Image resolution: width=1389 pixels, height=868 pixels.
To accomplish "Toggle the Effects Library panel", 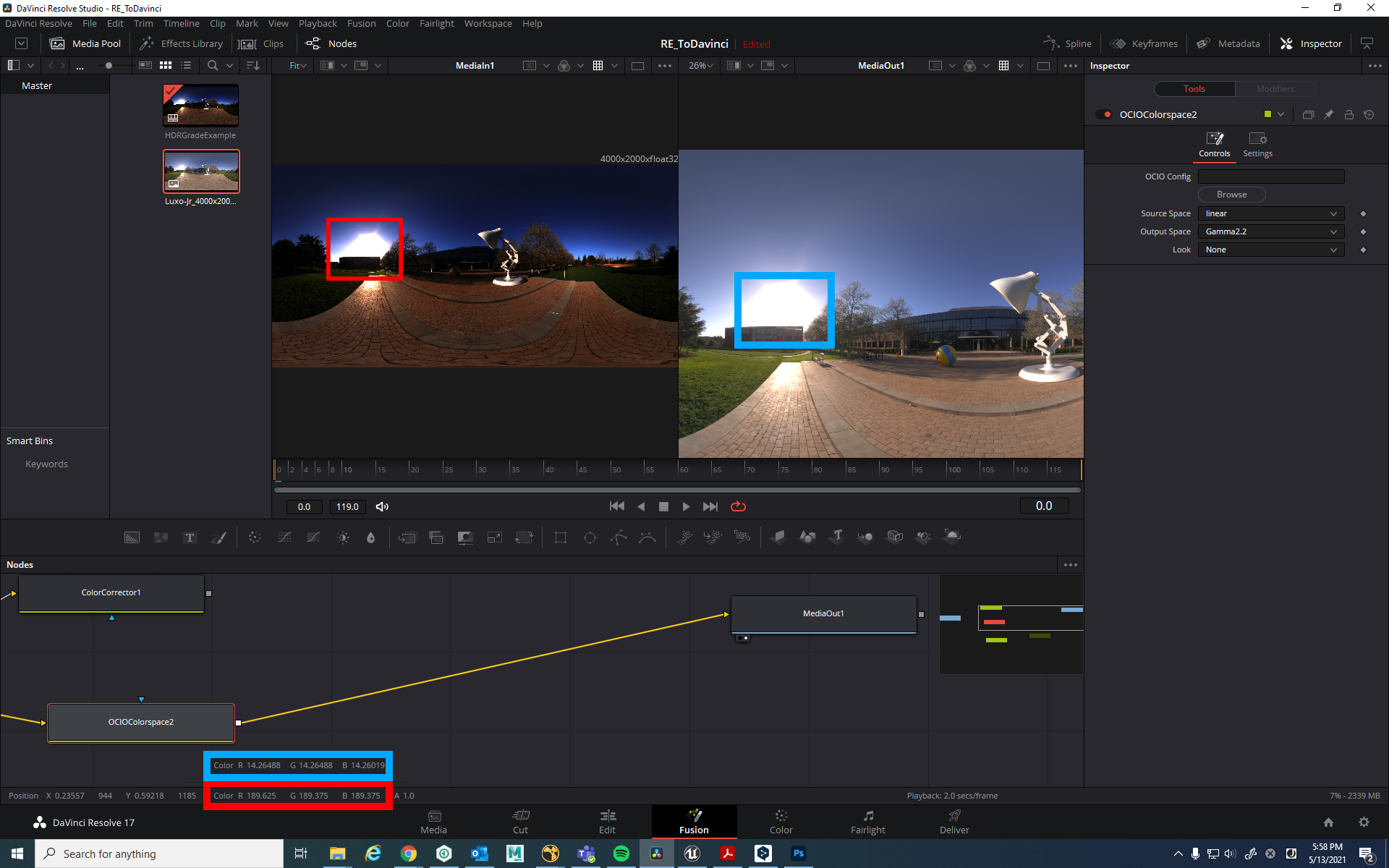I will [182, 44].
